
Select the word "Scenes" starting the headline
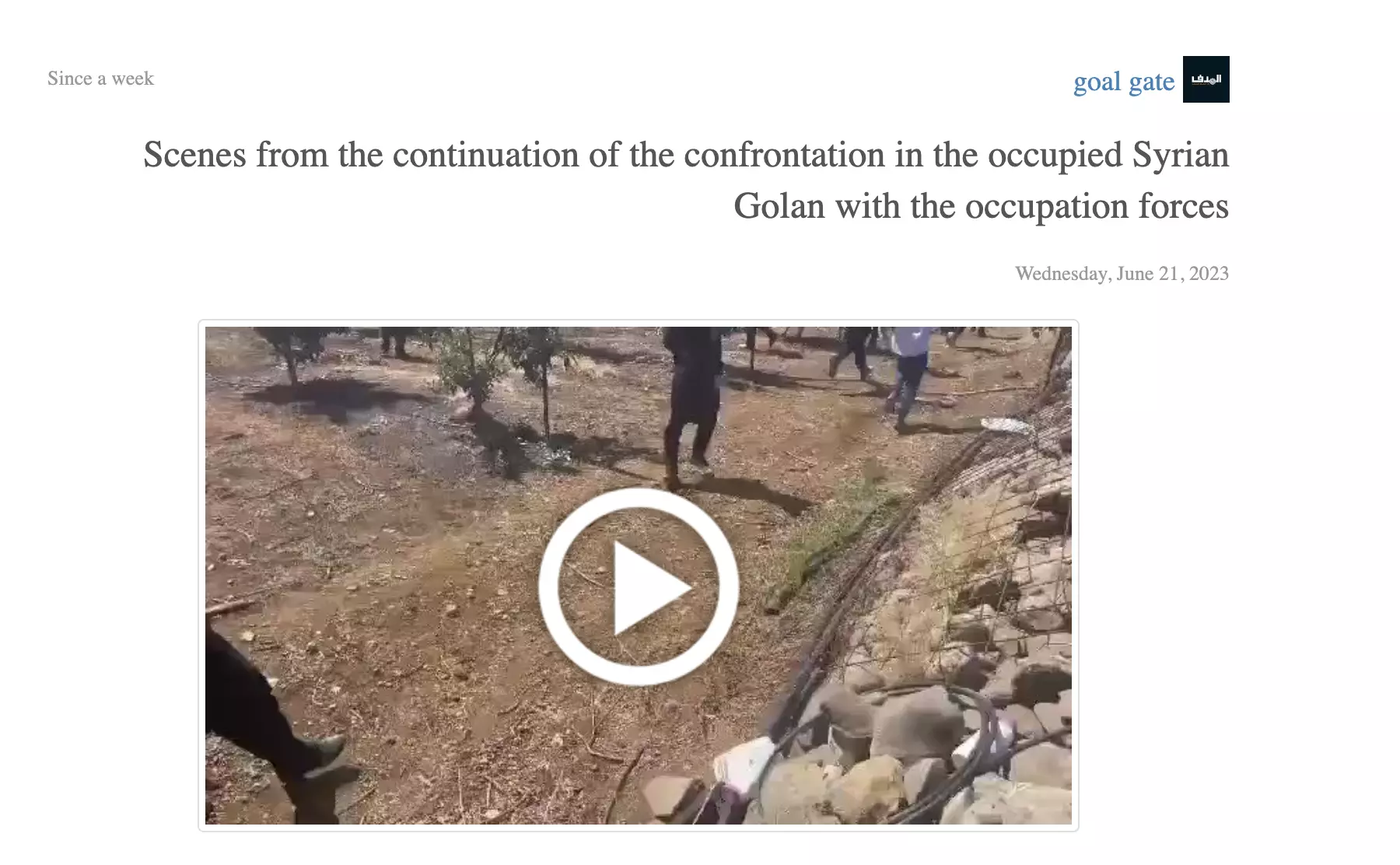(x=195, y=155)
